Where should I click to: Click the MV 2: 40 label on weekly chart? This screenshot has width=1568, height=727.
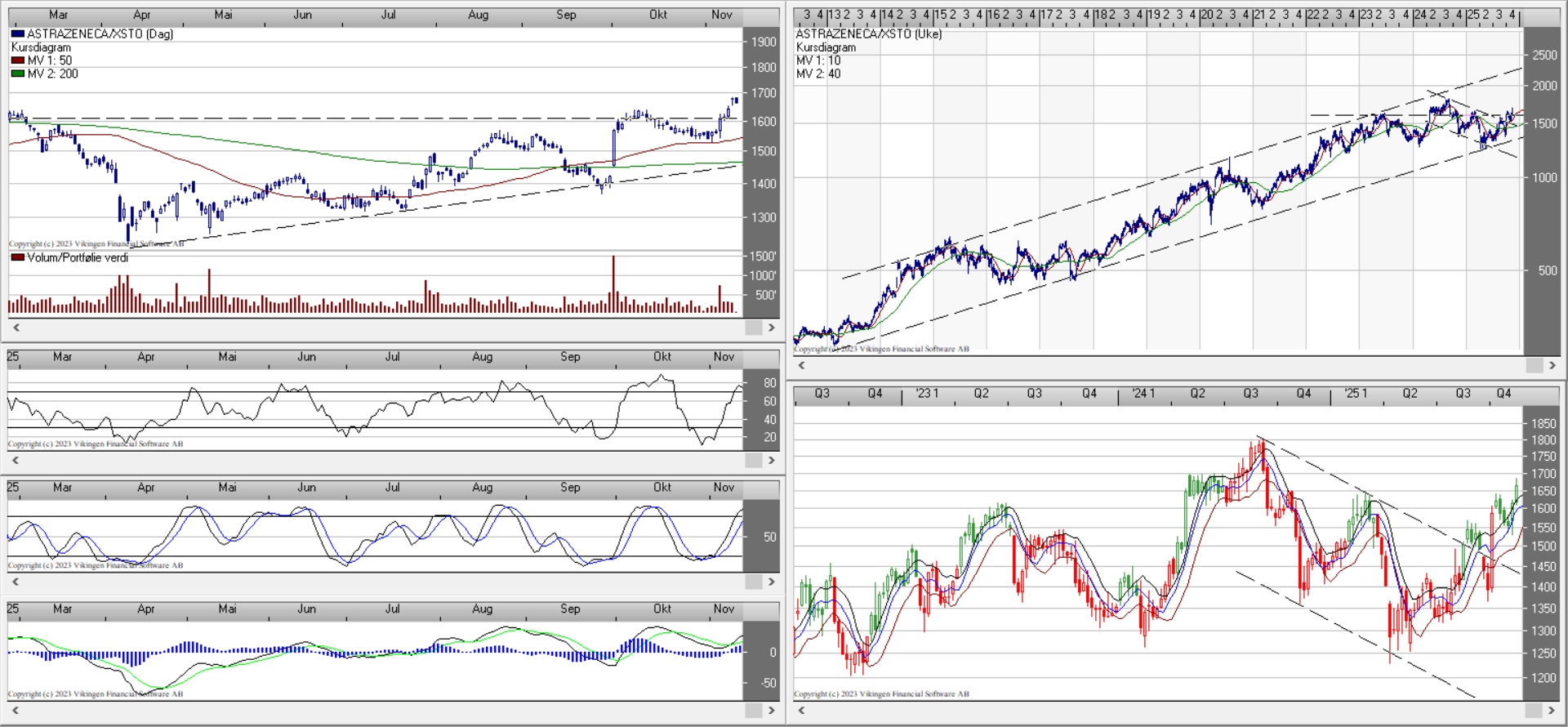(x=817, y=74)
